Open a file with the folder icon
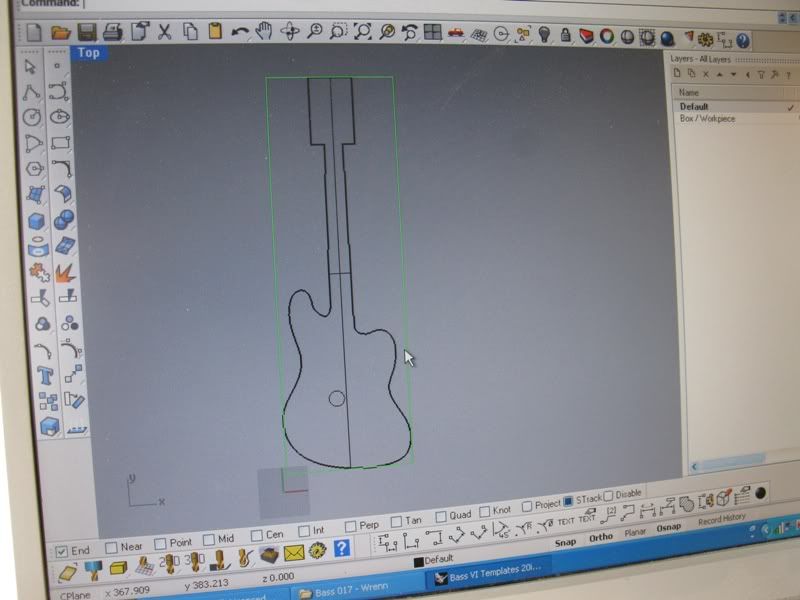 coord(61,33)
